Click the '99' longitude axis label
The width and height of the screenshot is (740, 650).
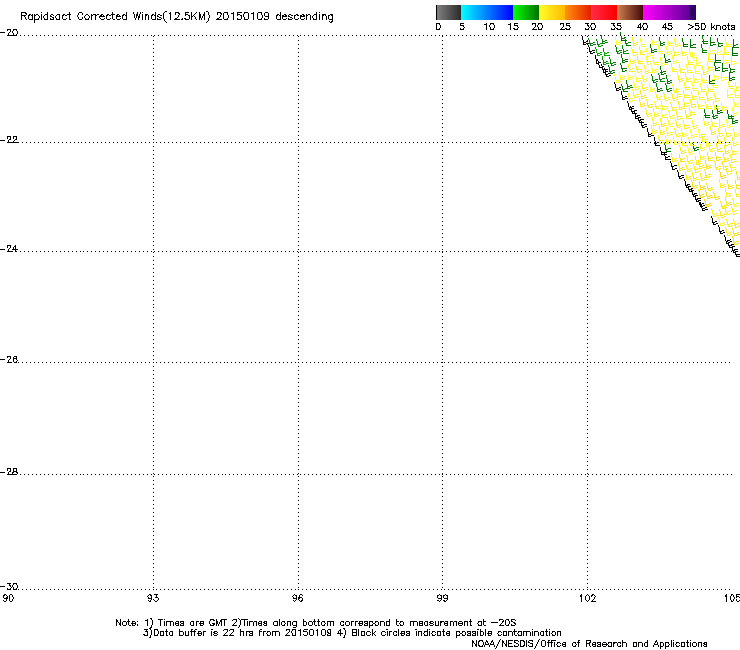[x=442, y=598]
